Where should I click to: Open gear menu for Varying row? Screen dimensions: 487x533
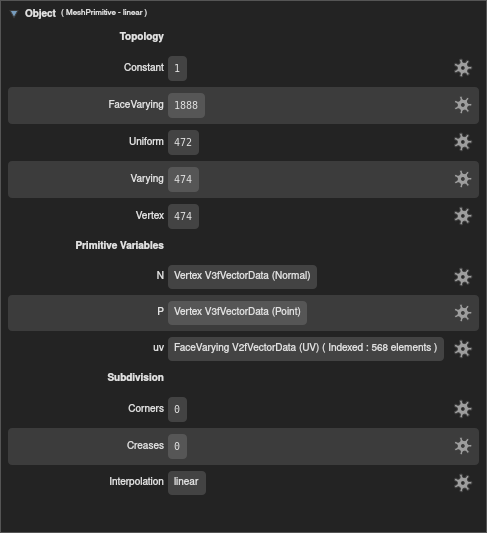tap(463, 179)
